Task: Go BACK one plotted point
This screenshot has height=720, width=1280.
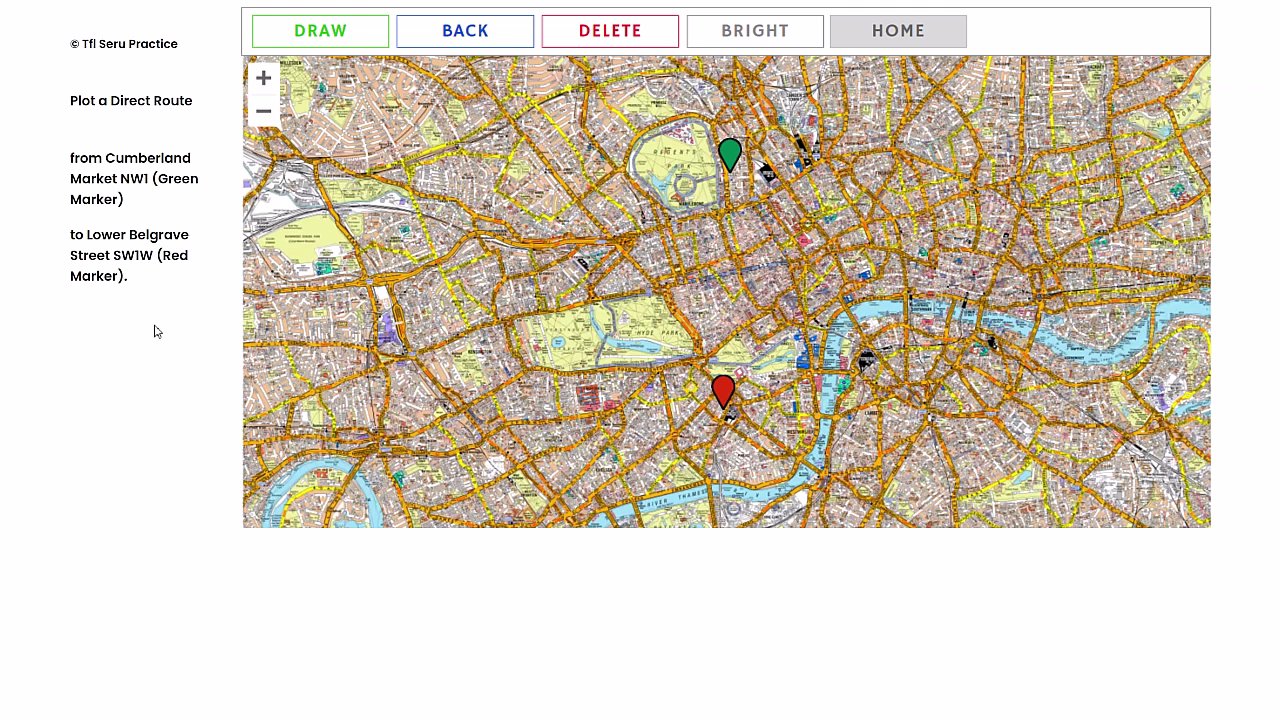Action: coord(465,31)
